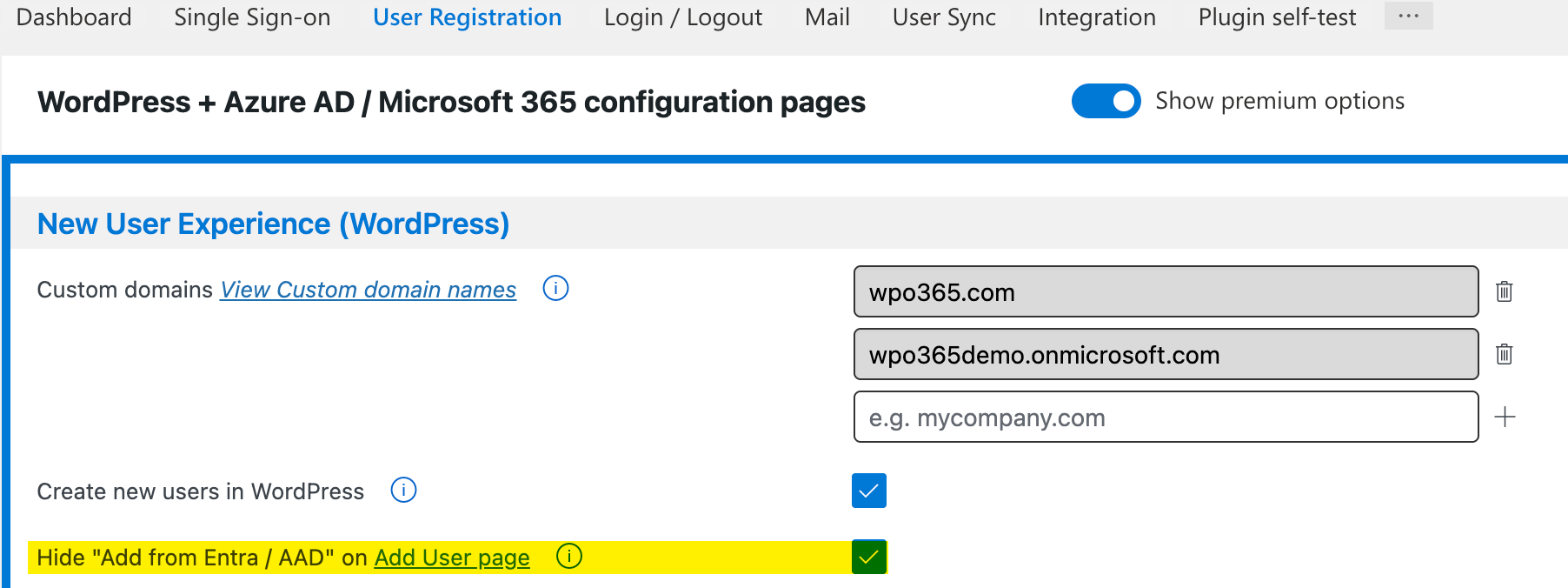Click the Create new users in WordPress label
The width and height of the screenshot is (1568, 588).
[x=200, y=491]
